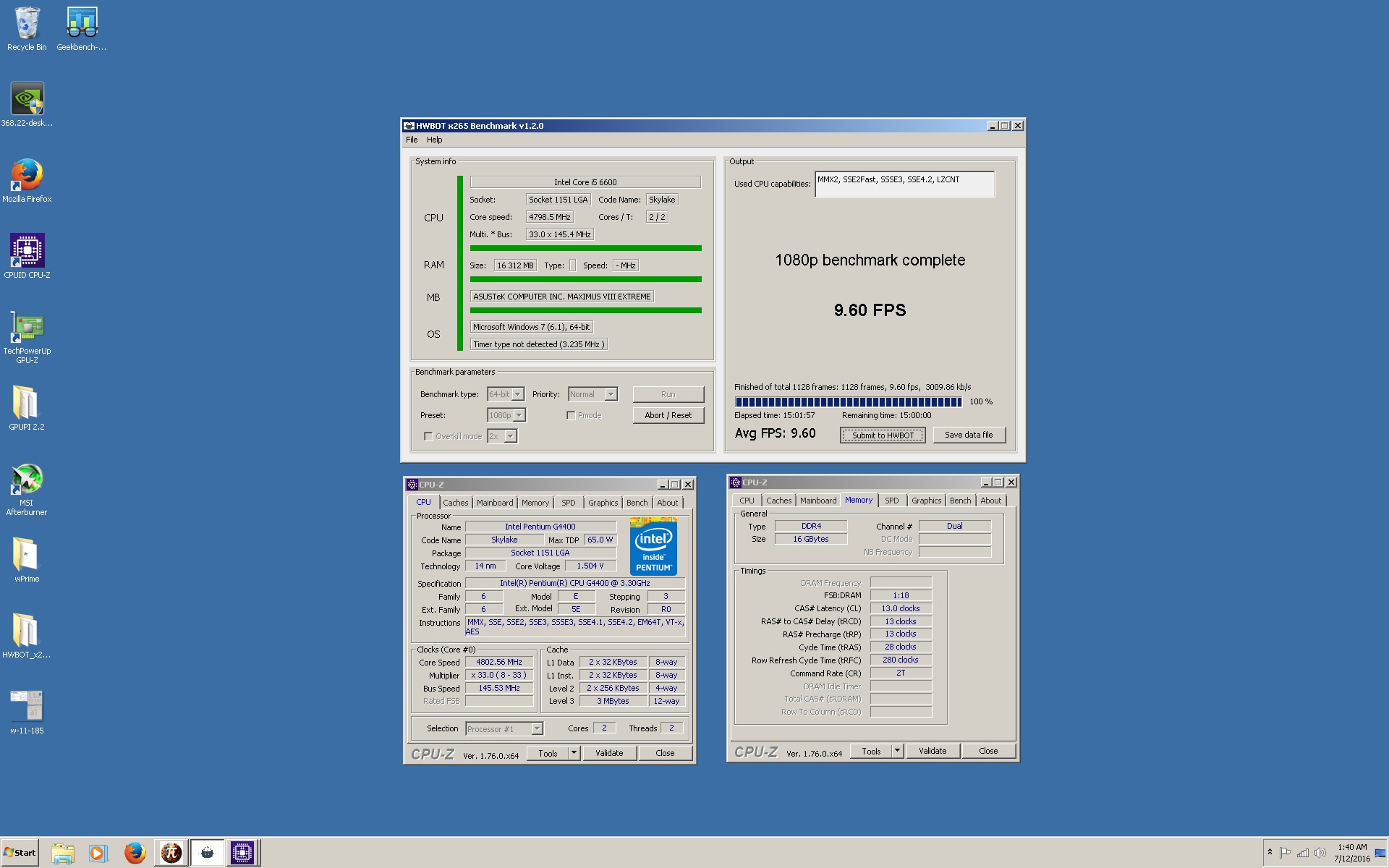Open the NVIDIA 368.22 driver installer icon
Image resolution: width=1389 pixels, height=868 pixels.
27,105
